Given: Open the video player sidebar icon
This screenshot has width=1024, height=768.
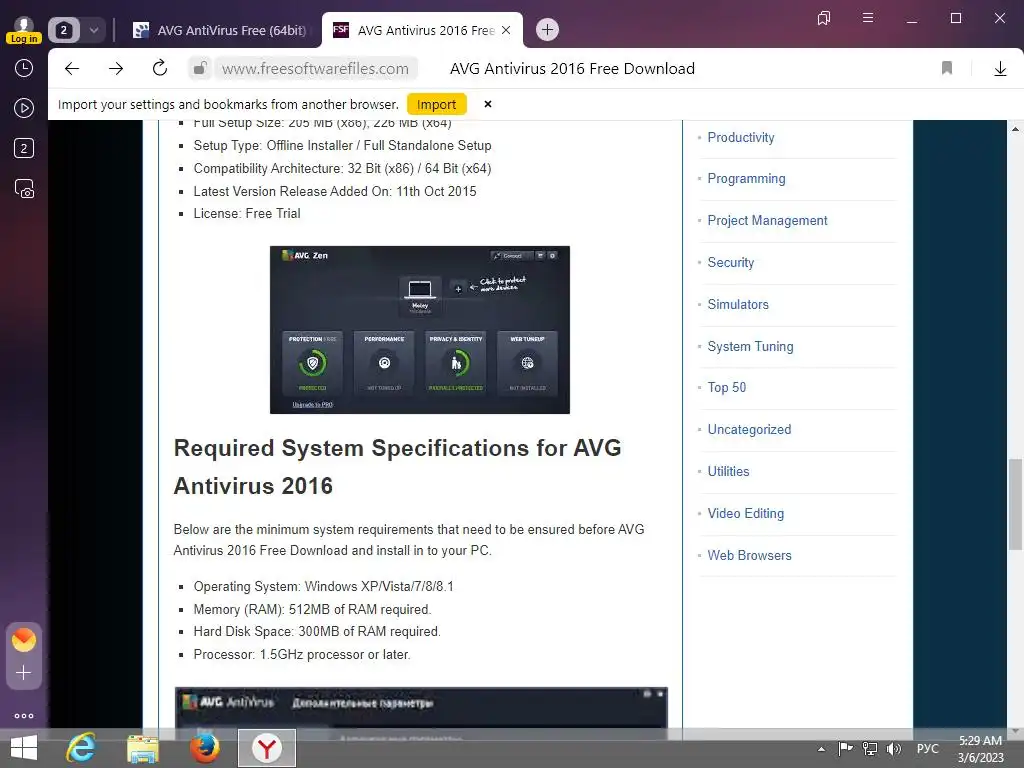Looking at the screenshot, I should tap(24, 108).
